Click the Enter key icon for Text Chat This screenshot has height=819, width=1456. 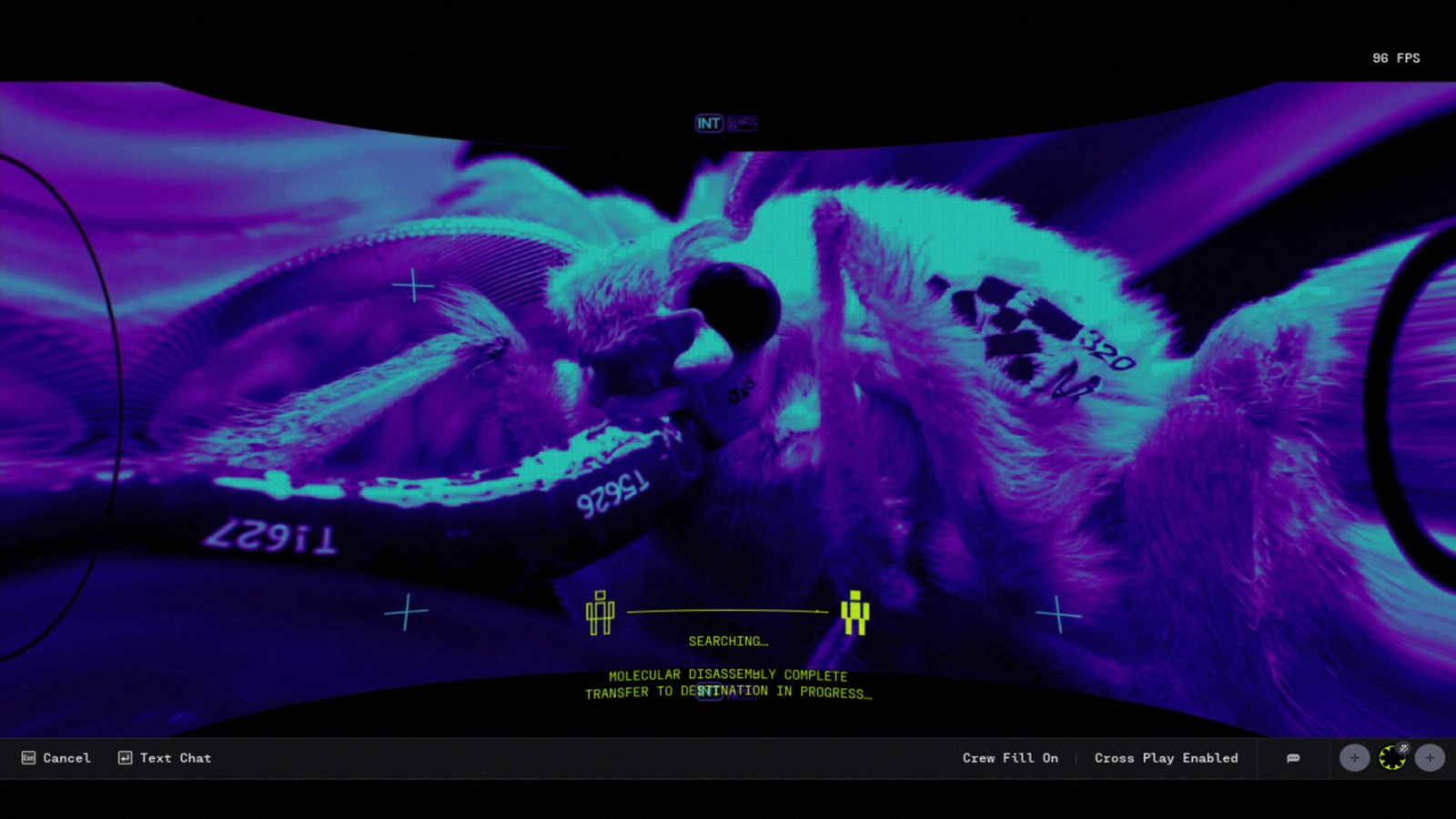coord(125,758)
